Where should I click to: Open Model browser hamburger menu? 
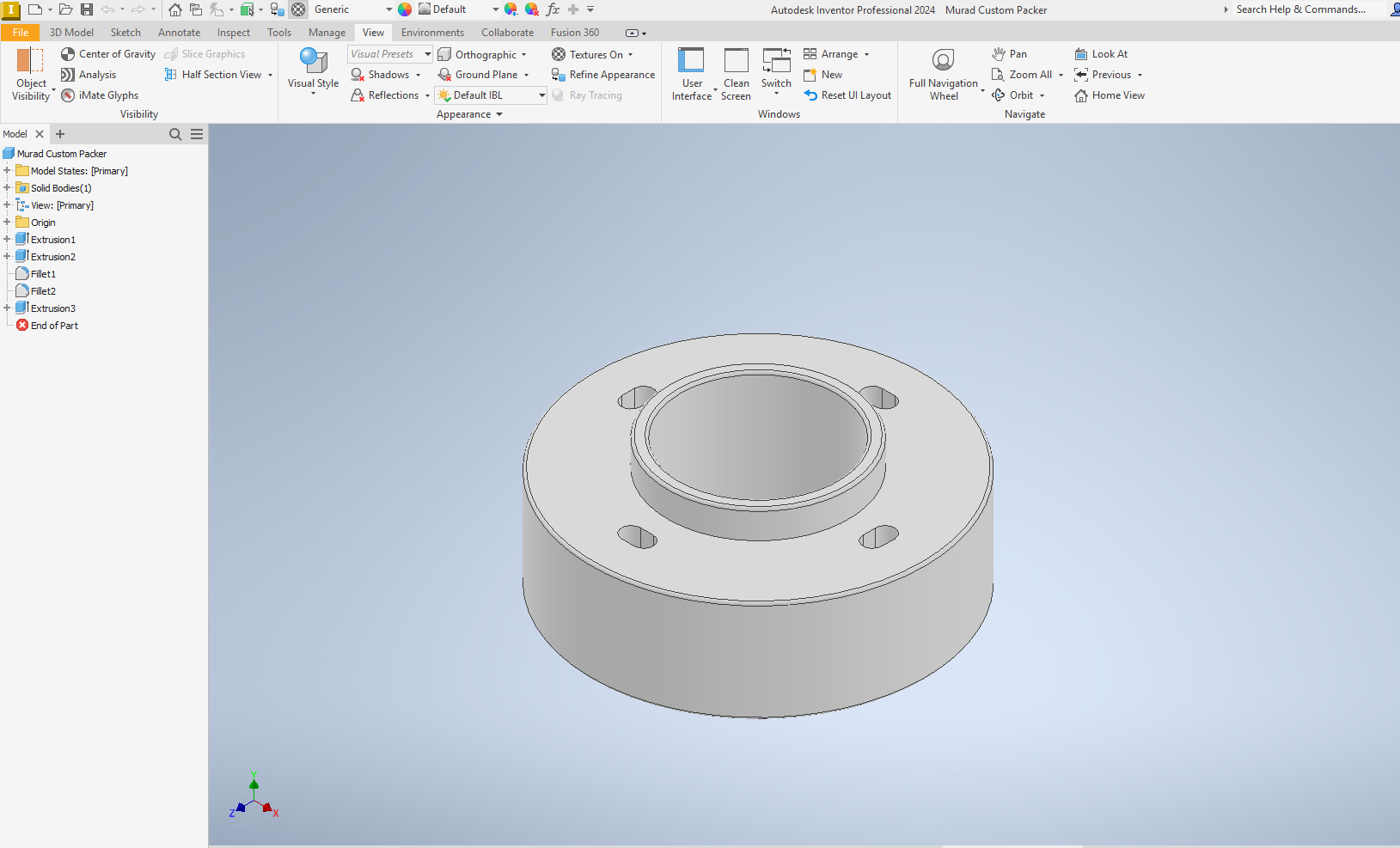(x=197, y=134)
